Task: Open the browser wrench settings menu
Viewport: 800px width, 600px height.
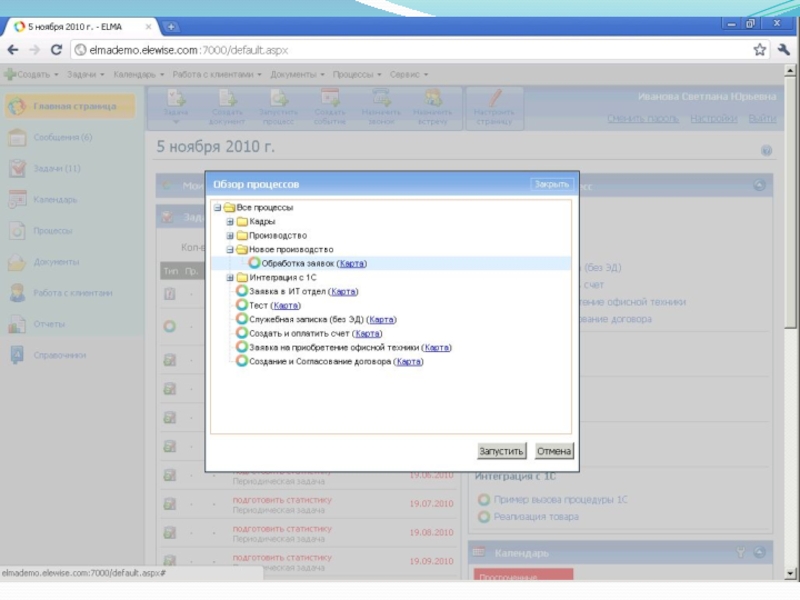Action: tap(782, 49)
